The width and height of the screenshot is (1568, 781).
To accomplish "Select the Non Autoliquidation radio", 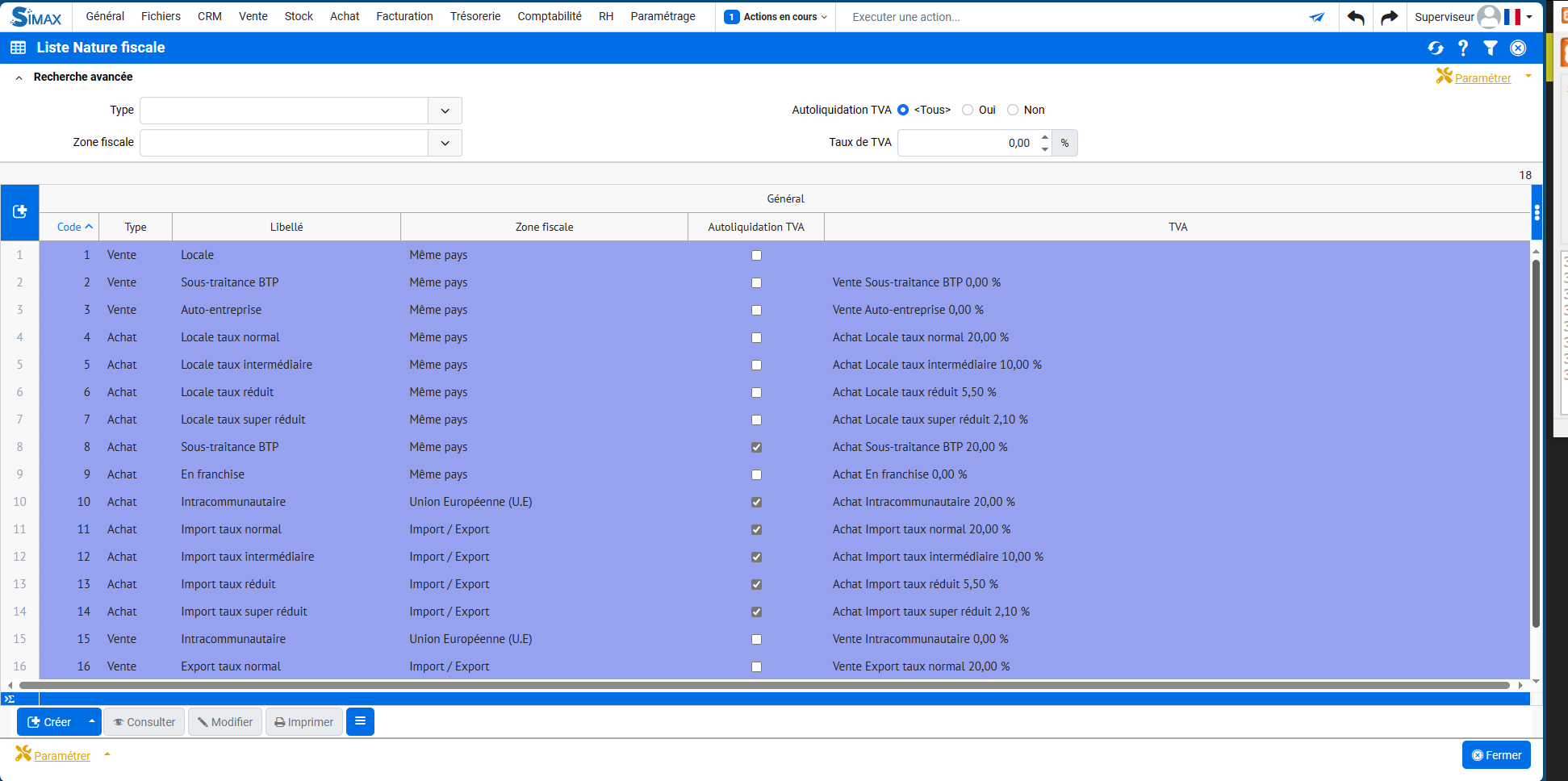I will tap(1013, 110).
